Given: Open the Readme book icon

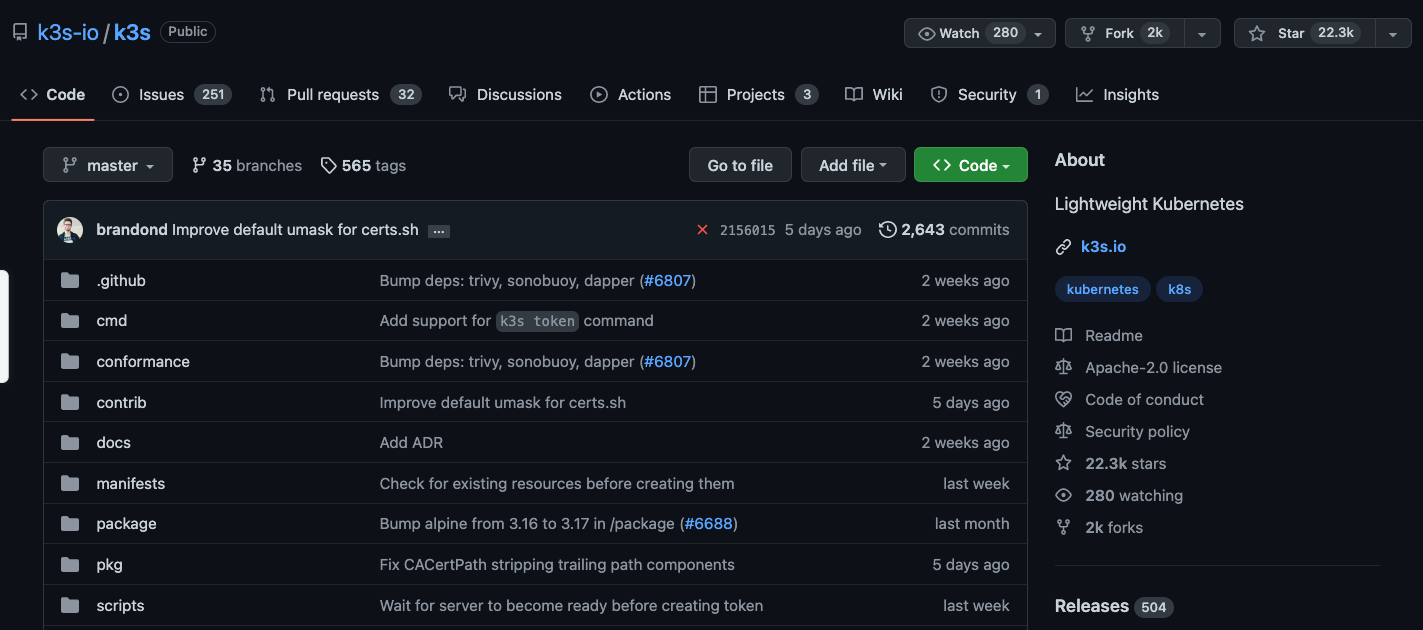Looking at the screenshot, I should pyautogui.click(x=1063, y=336).
